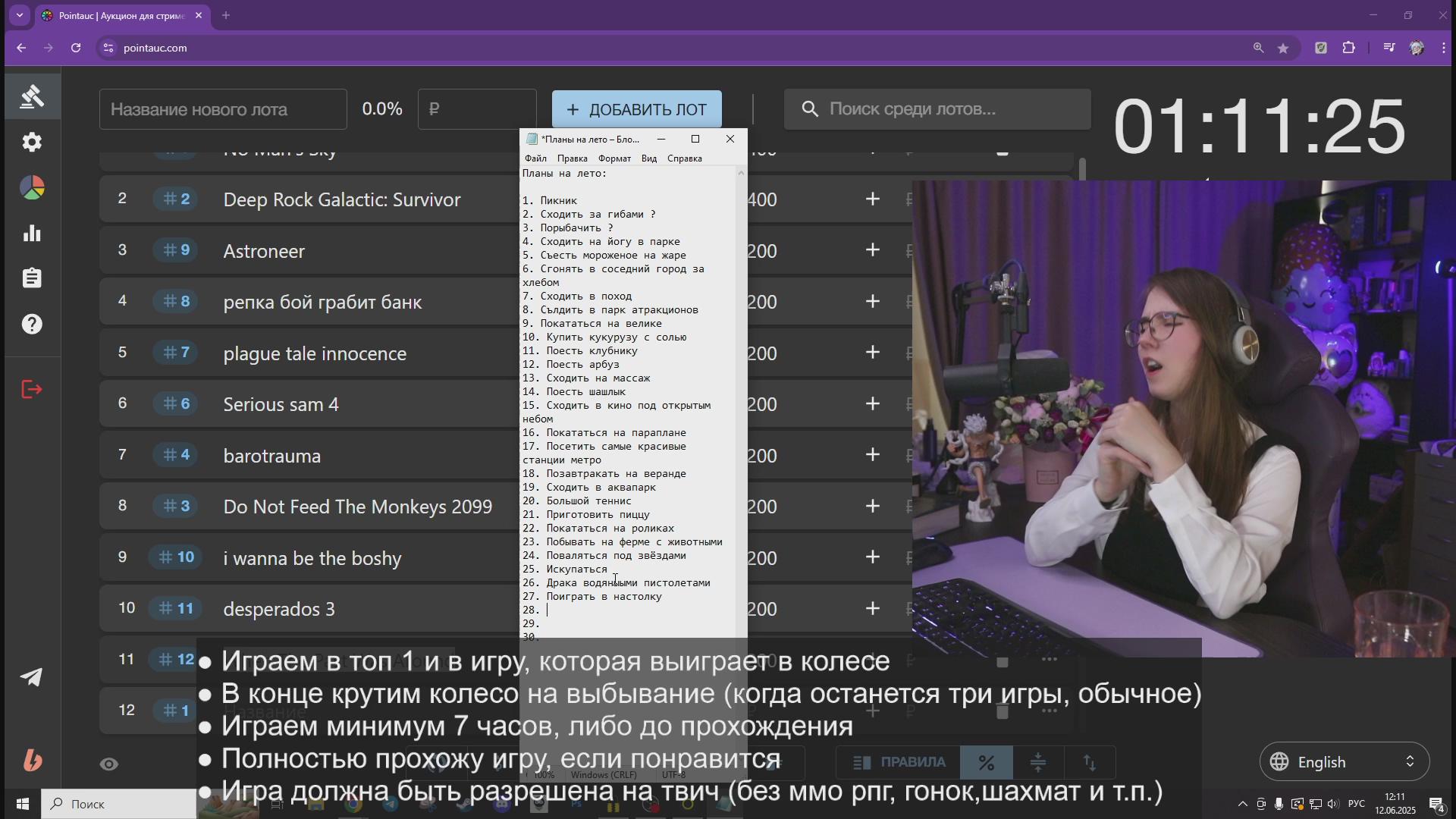The height and width of the screenshot is (819, 1456).
Task: Open Boosty logo link in sidebar
Action: pos(32,760)
